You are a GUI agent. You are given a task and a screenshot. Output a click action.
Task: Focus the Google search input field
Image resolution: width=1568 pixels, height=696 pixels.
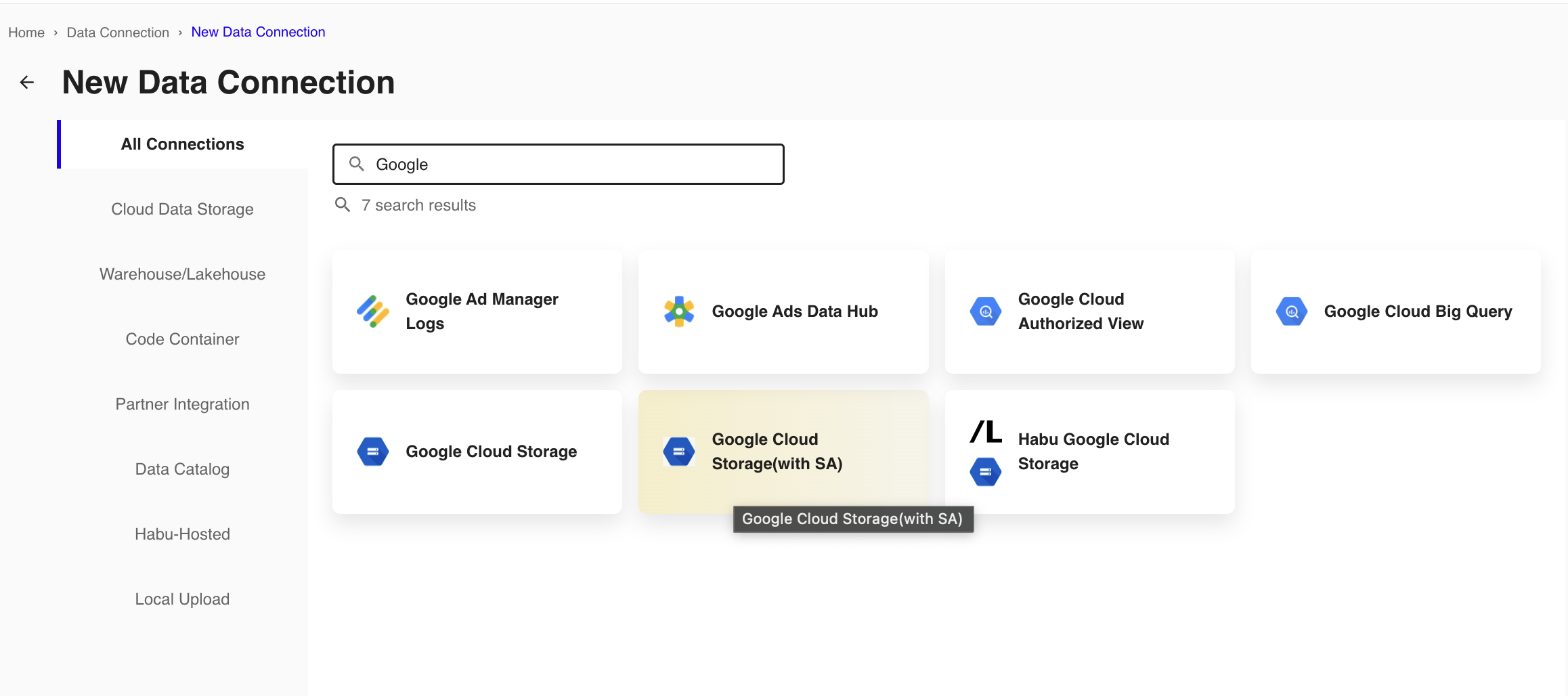click(559, 164)
